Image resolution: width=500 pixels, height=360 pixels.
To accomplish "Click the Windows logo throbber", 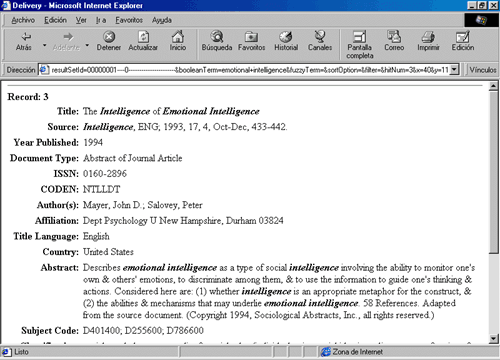I will [x=481, y=20].
